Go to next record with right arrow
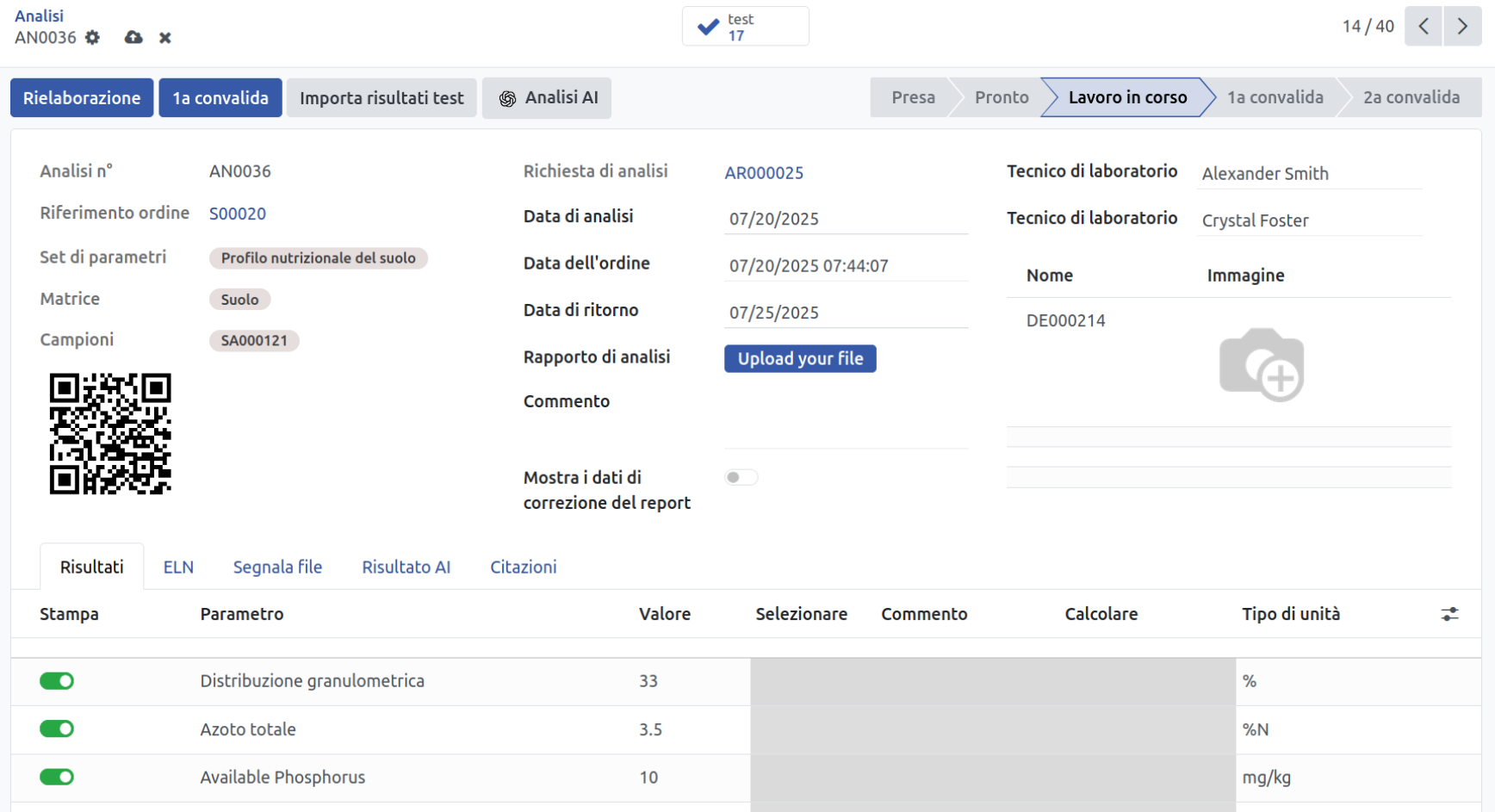 point(1462,26)
